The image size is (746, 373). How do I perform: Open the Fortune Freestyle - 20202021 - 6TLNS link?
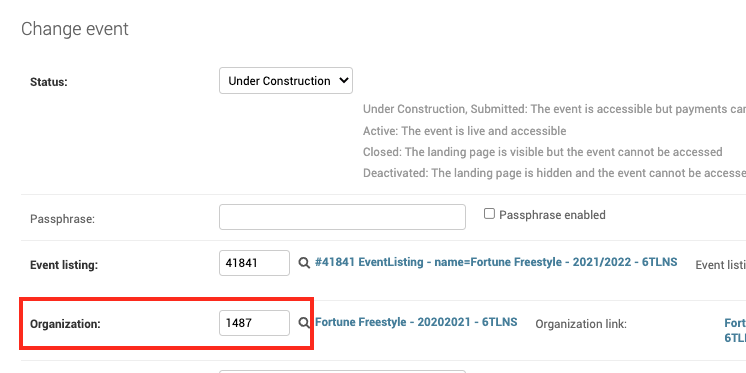point(416,322)
